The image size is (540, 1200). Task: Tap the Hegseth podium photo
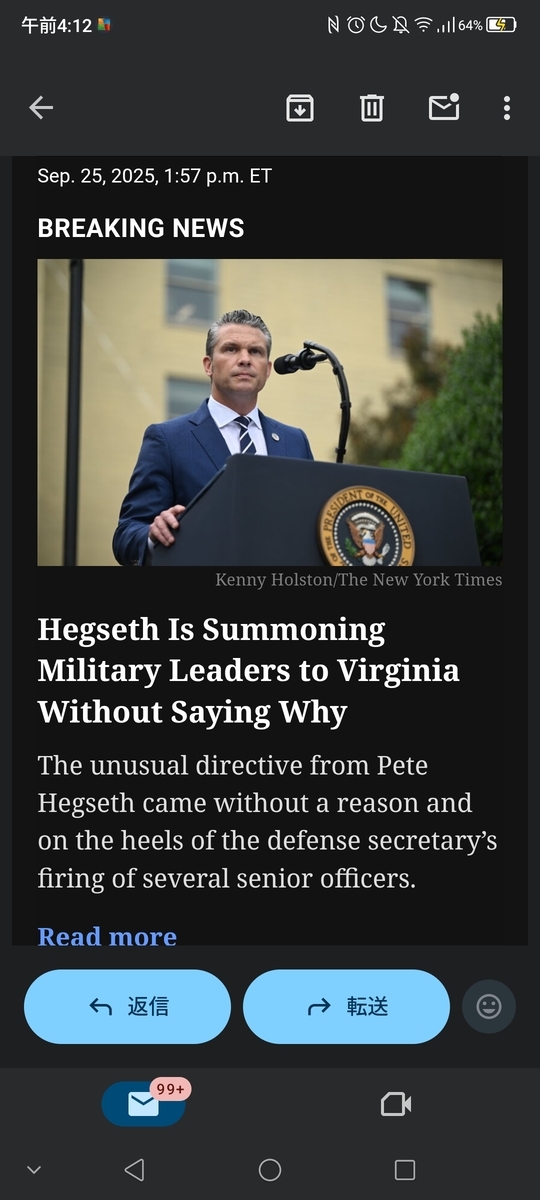point(270,412)
